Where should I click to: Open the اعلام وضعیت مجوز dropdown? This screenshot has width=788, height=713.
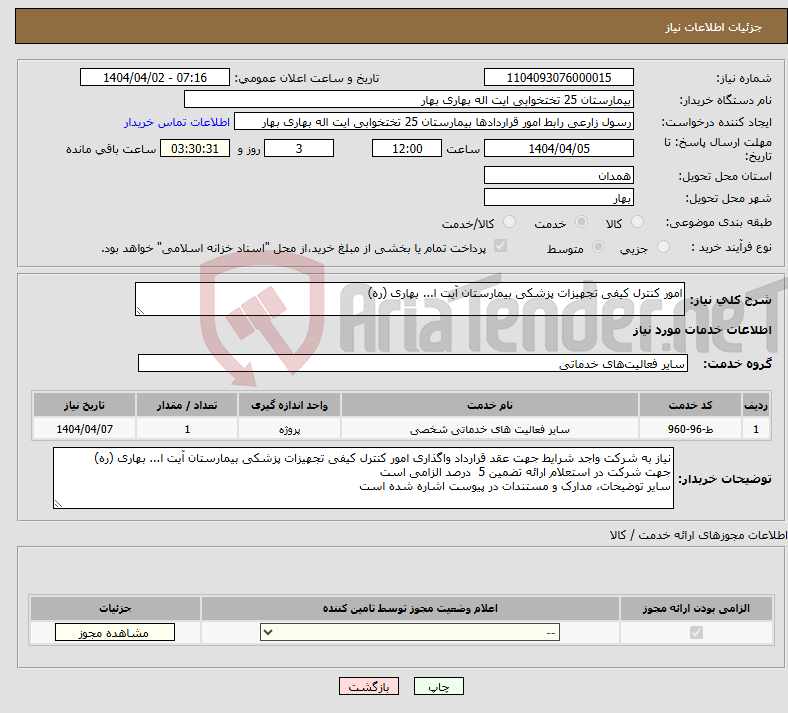click(410, 633)
